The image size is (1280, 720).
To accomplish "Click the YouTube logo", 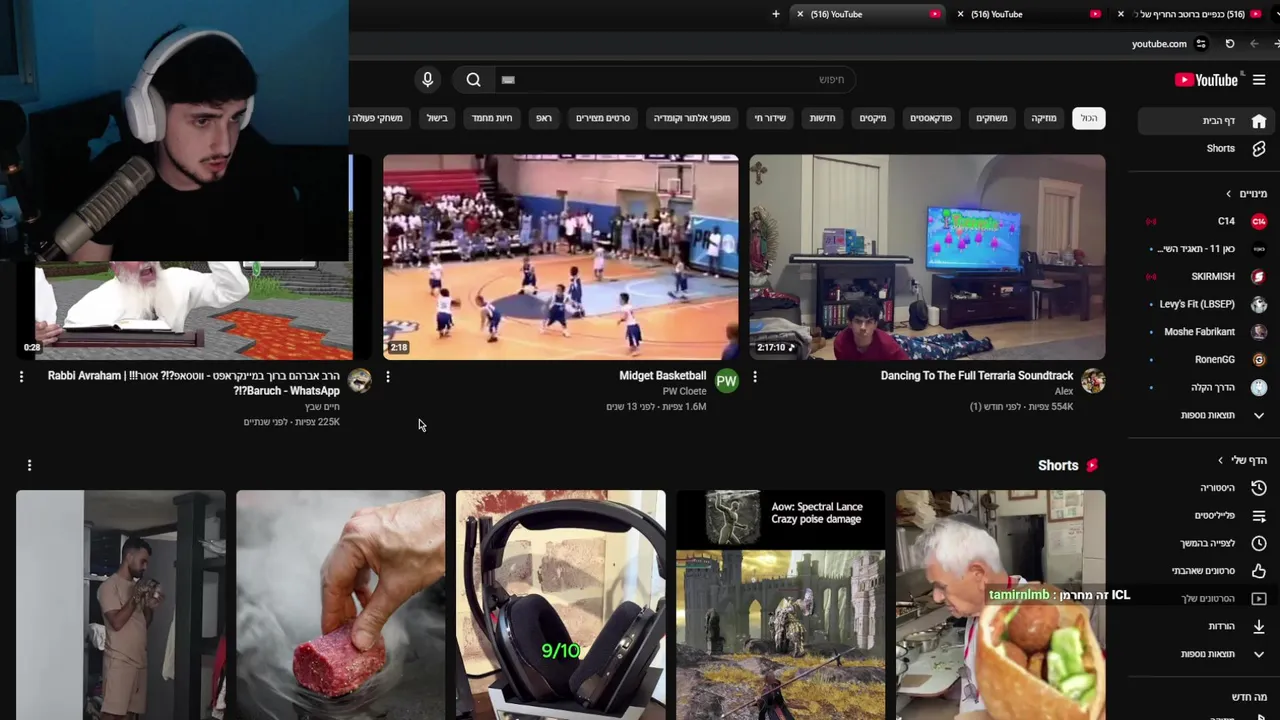I will [1206, 80].
